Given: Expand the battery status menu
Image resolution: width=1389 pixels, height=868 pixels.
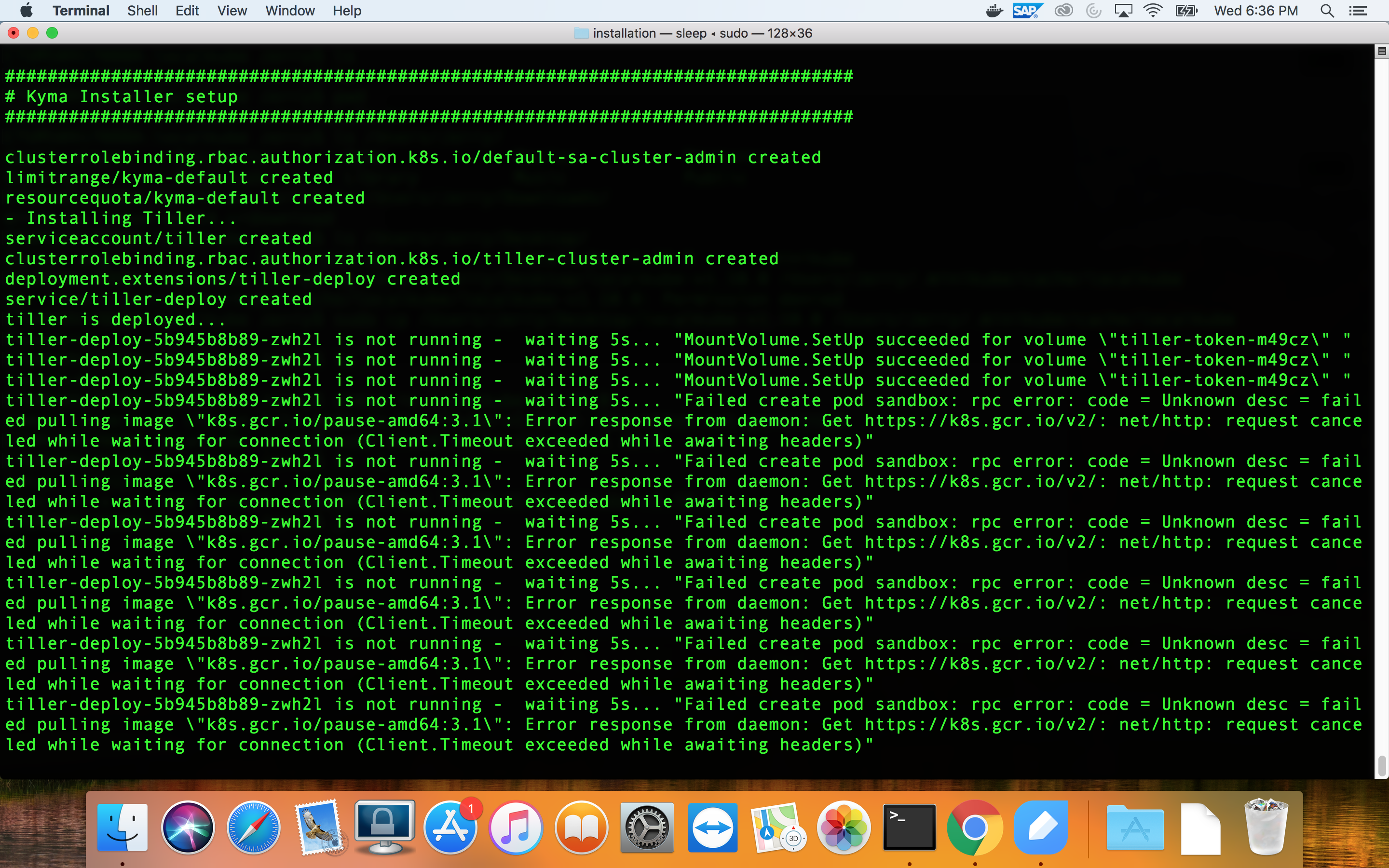Looking at the screenshot, I should click(1186, 11).
